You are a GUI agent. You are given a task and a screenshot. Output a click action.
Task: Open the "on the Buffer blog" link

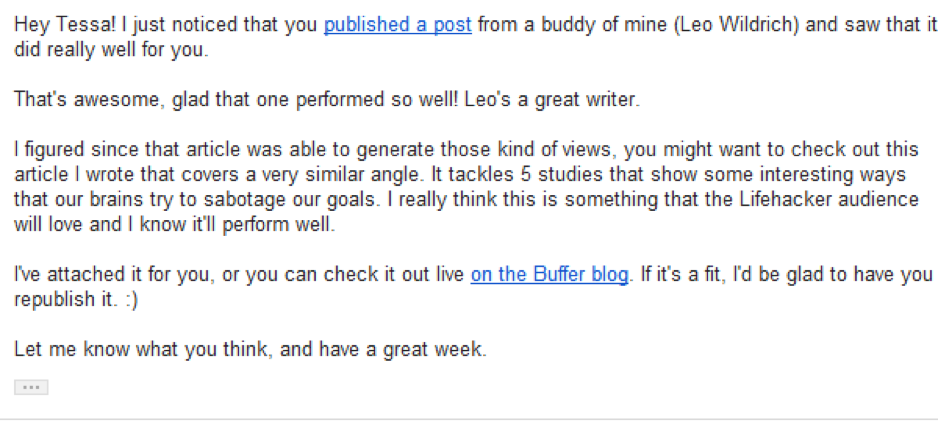[549, 275]
